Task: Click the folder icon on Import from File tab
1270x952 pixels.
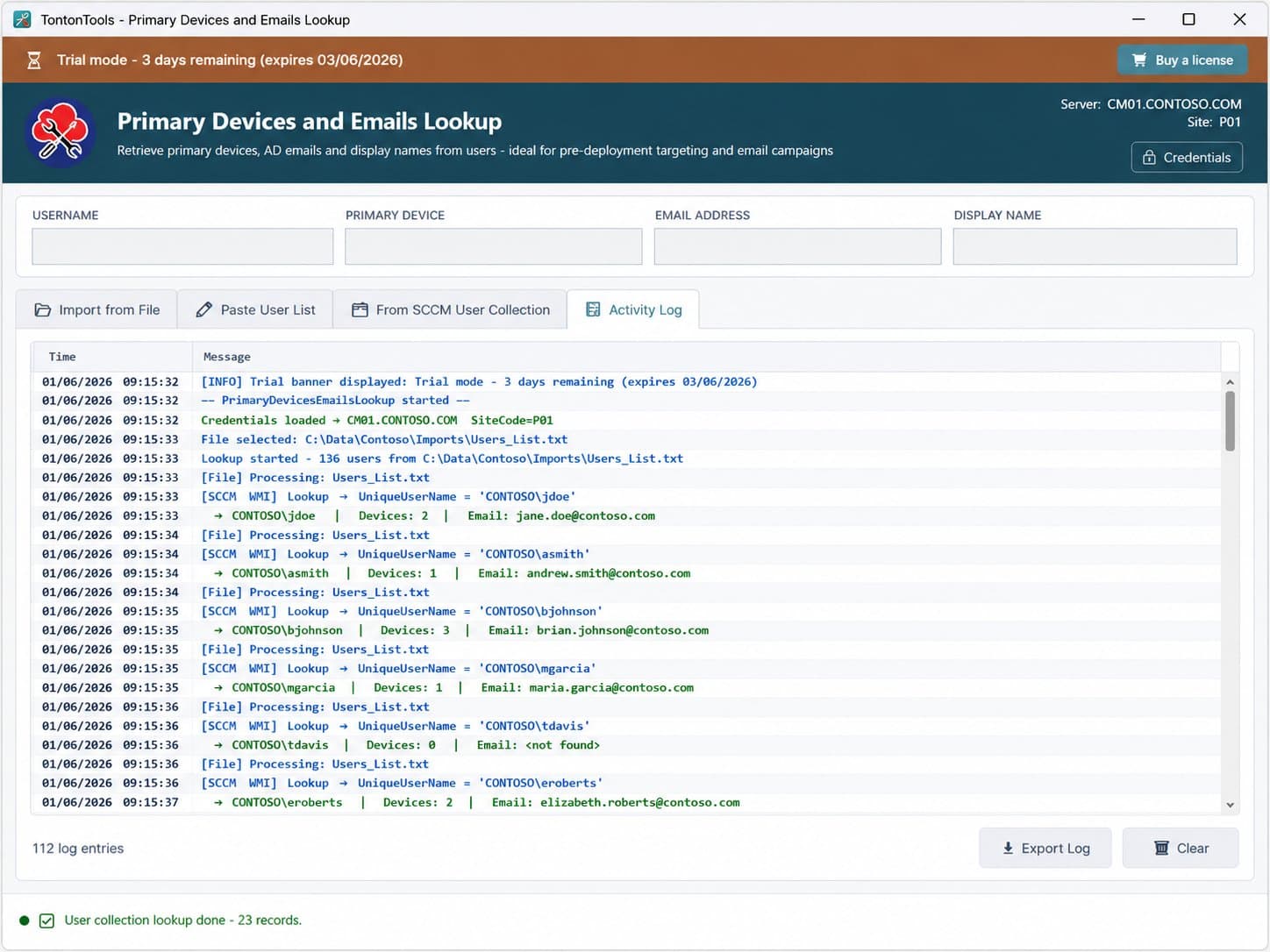Action: (x=42, y=310)
